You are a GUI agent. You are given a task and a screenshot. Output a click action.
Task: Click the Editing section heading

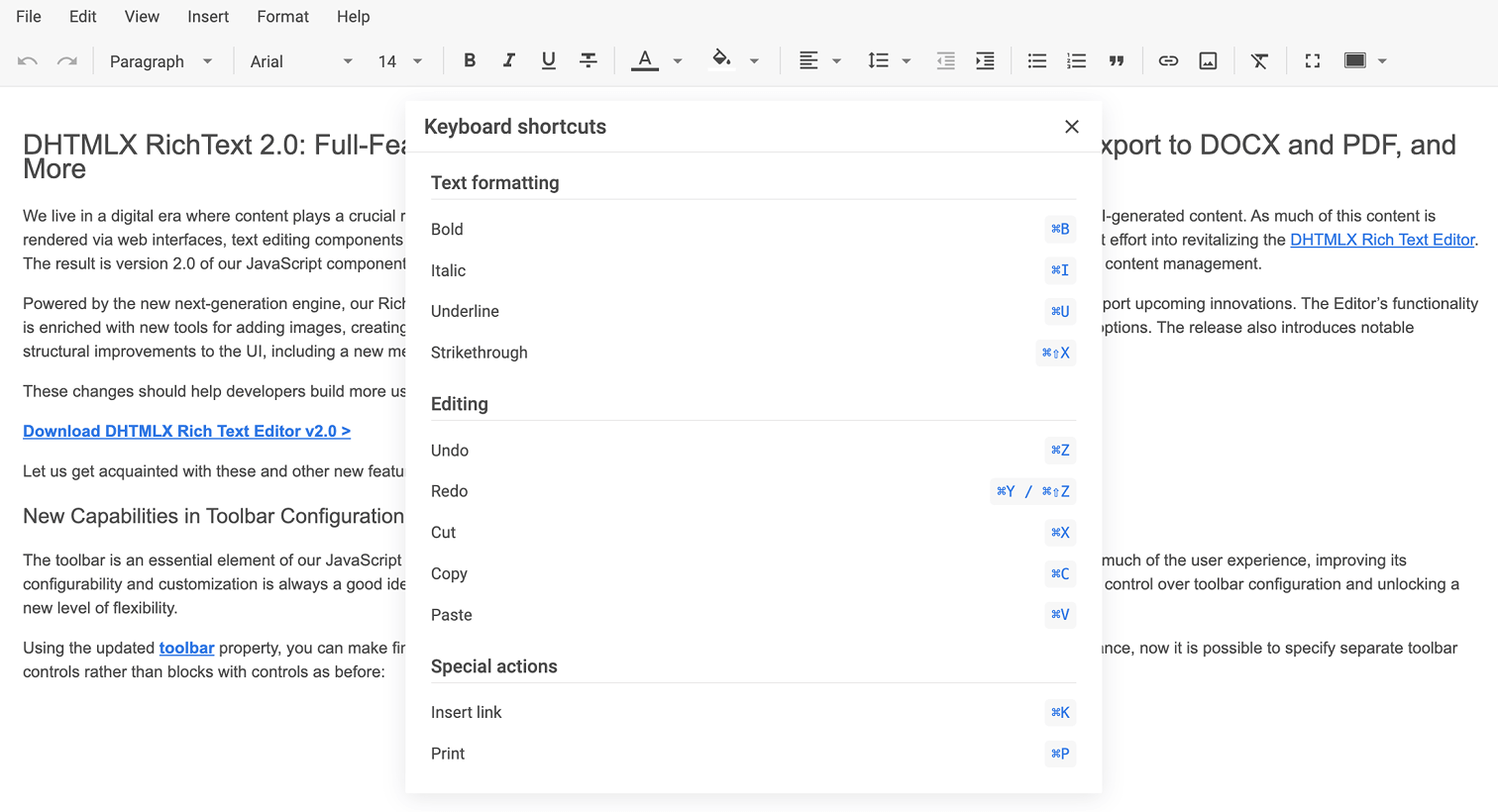(460, 404)
